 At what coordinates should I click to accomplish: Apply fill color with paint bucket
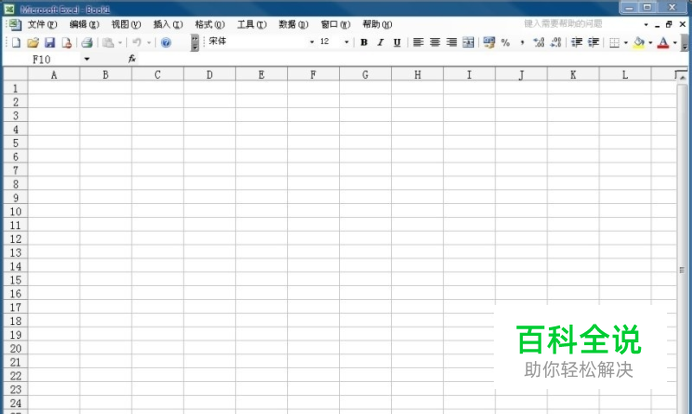pyautogui.click(x=639, y=42)
